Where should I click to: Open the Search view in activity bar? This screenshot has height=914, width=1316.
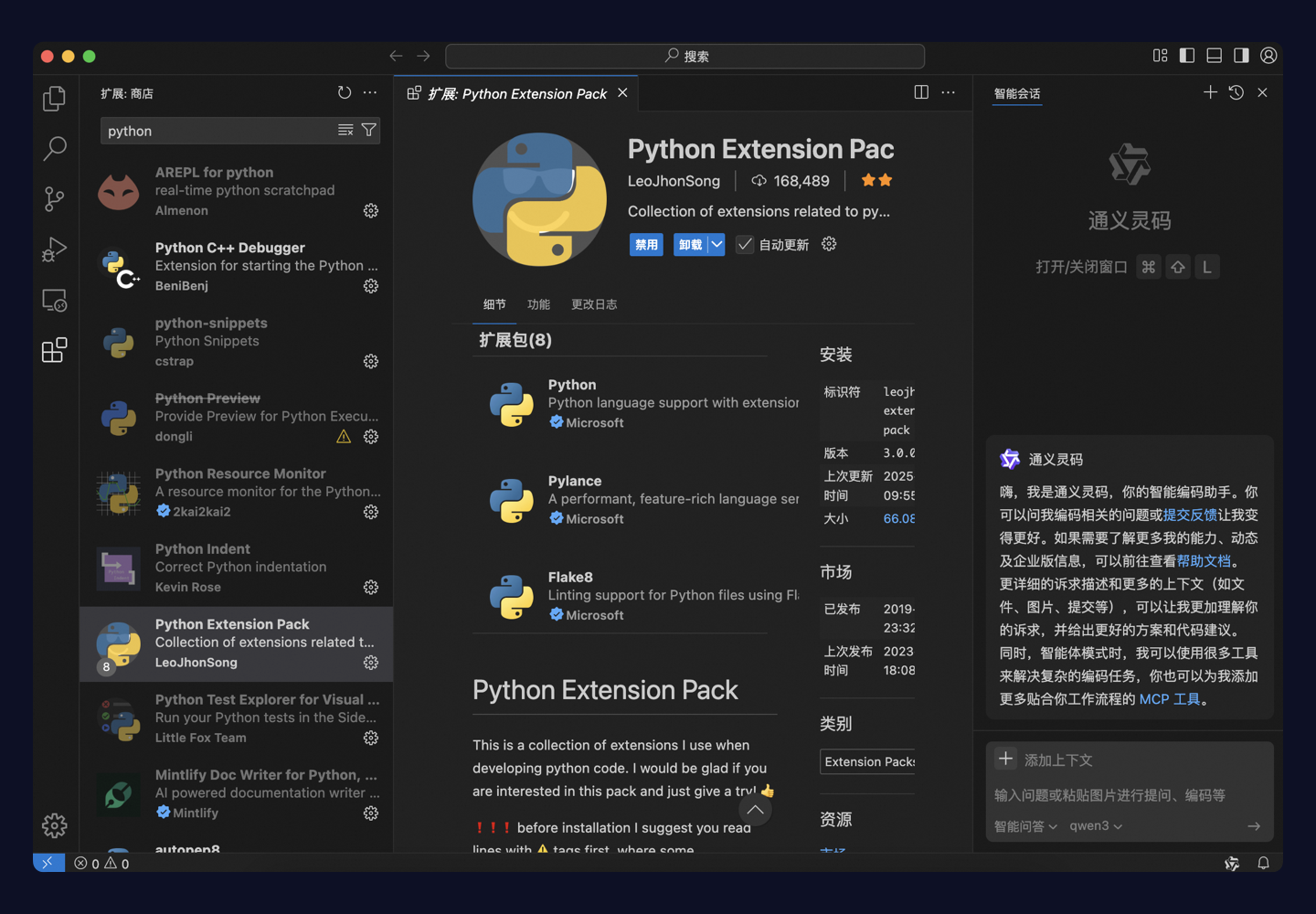pos(54,148)
